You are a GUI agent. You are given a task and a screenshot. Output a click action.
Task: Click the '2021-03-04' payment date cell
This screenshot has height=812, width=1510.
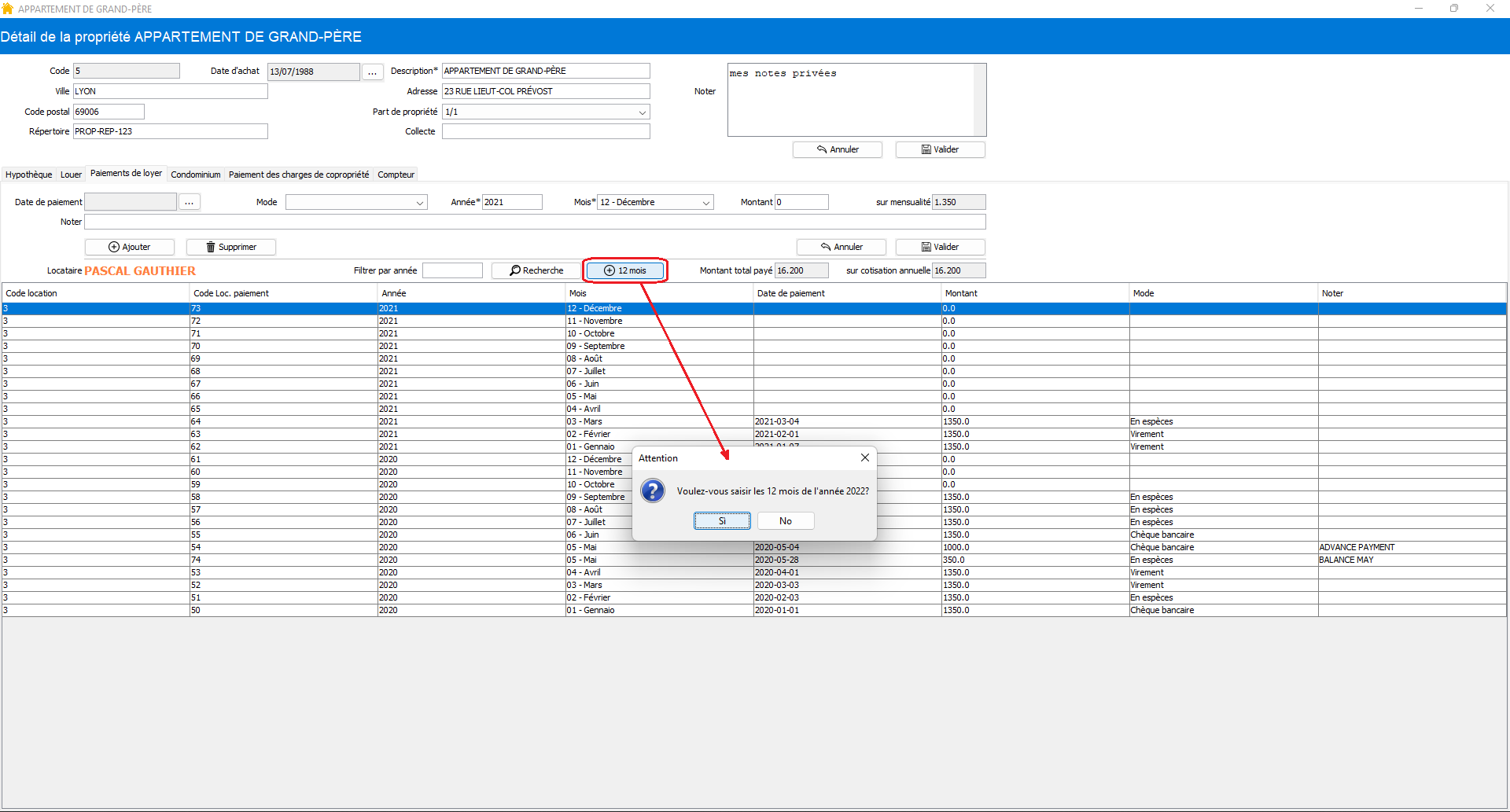coord(847,421)
